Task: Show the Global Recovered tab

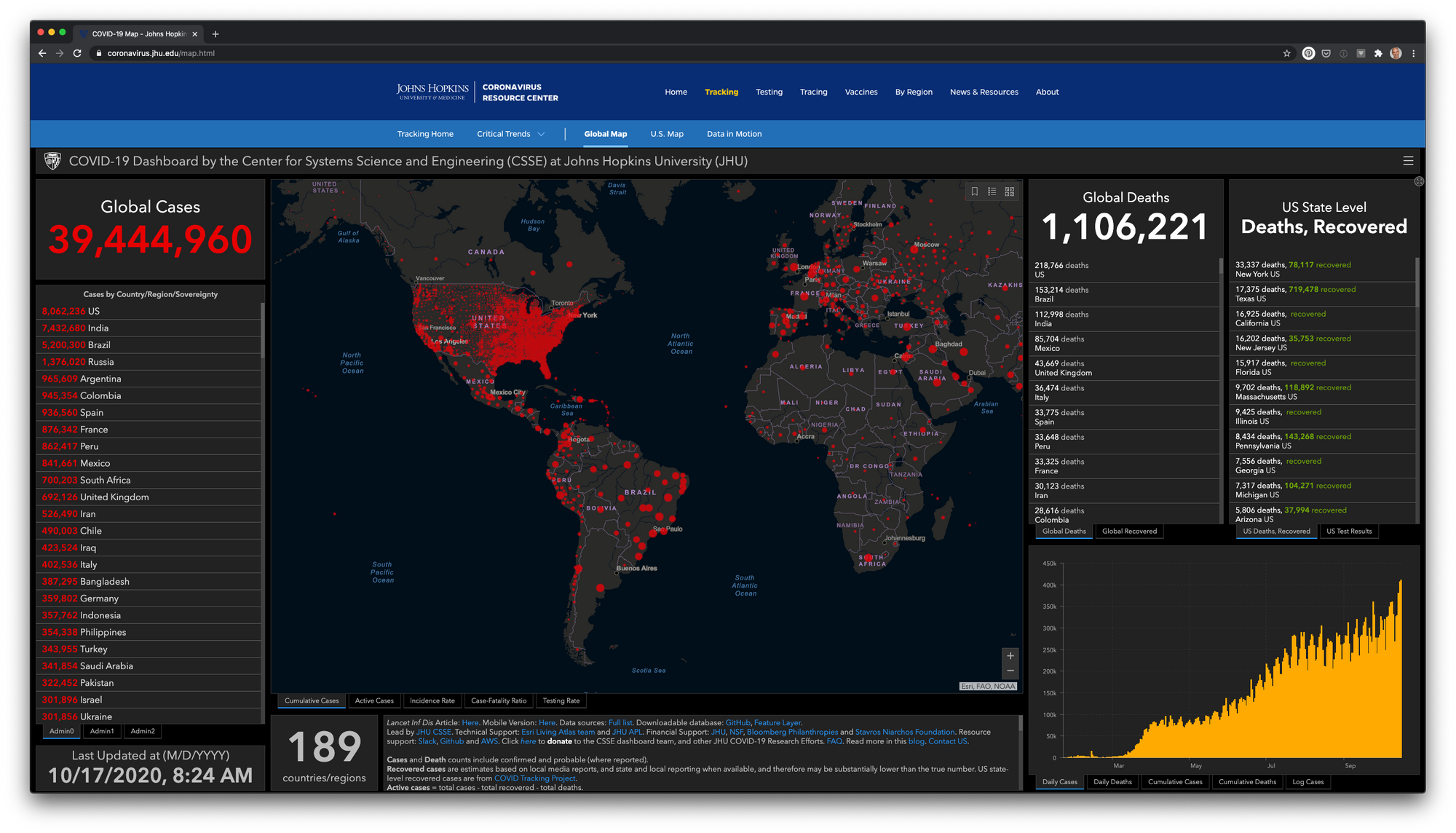Action: [x=1129, y=531]
